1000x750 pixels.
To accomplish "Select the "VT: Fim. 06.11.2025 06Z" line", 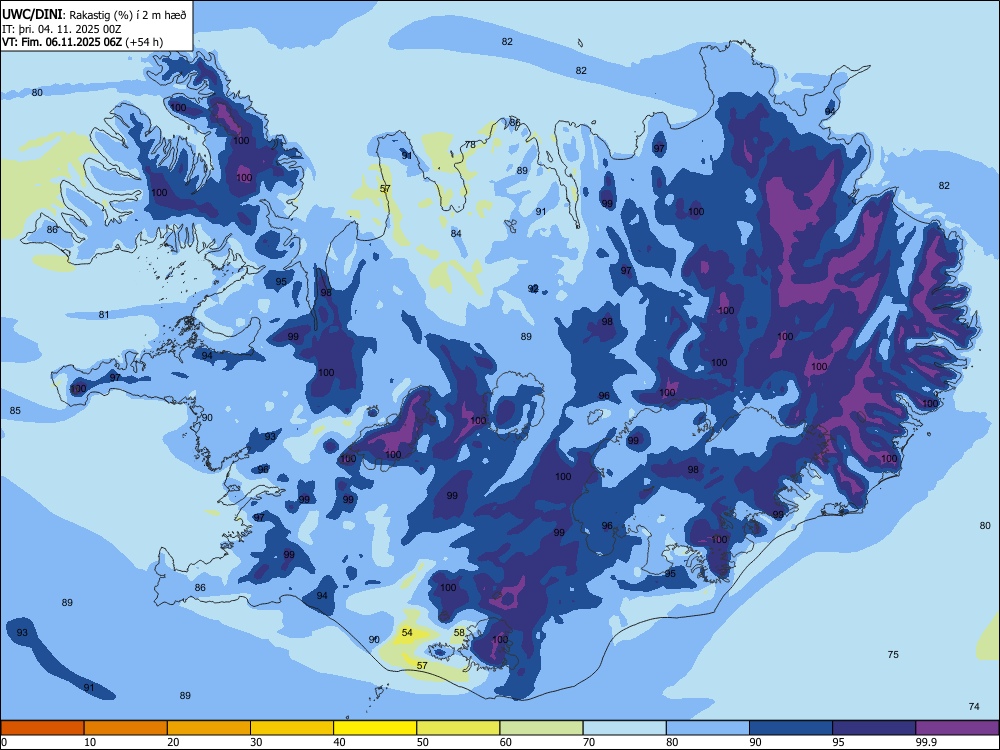I will click(x=62, y=42).
